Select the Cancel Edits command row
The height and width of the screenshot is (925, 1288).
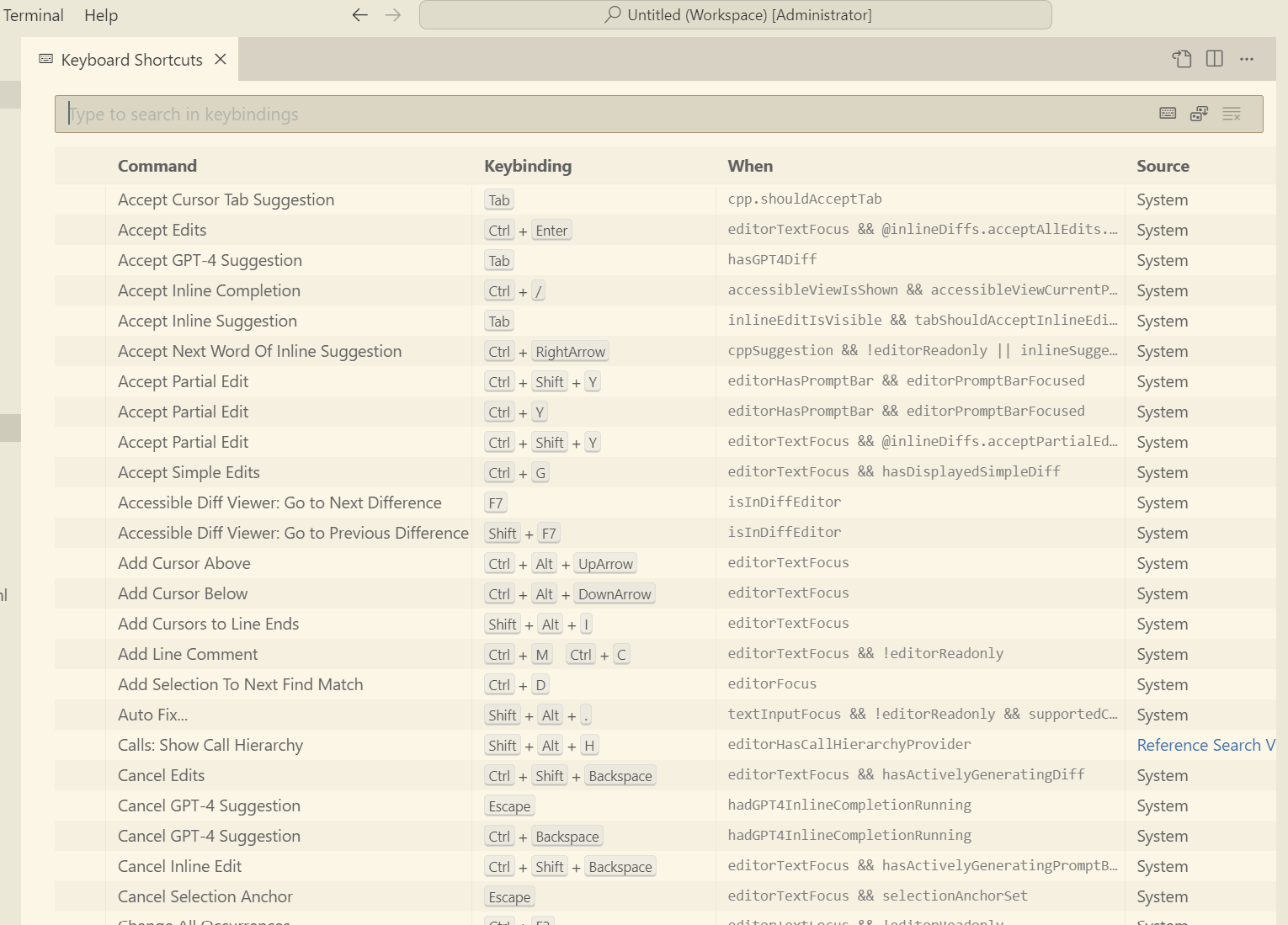(665, 775)
